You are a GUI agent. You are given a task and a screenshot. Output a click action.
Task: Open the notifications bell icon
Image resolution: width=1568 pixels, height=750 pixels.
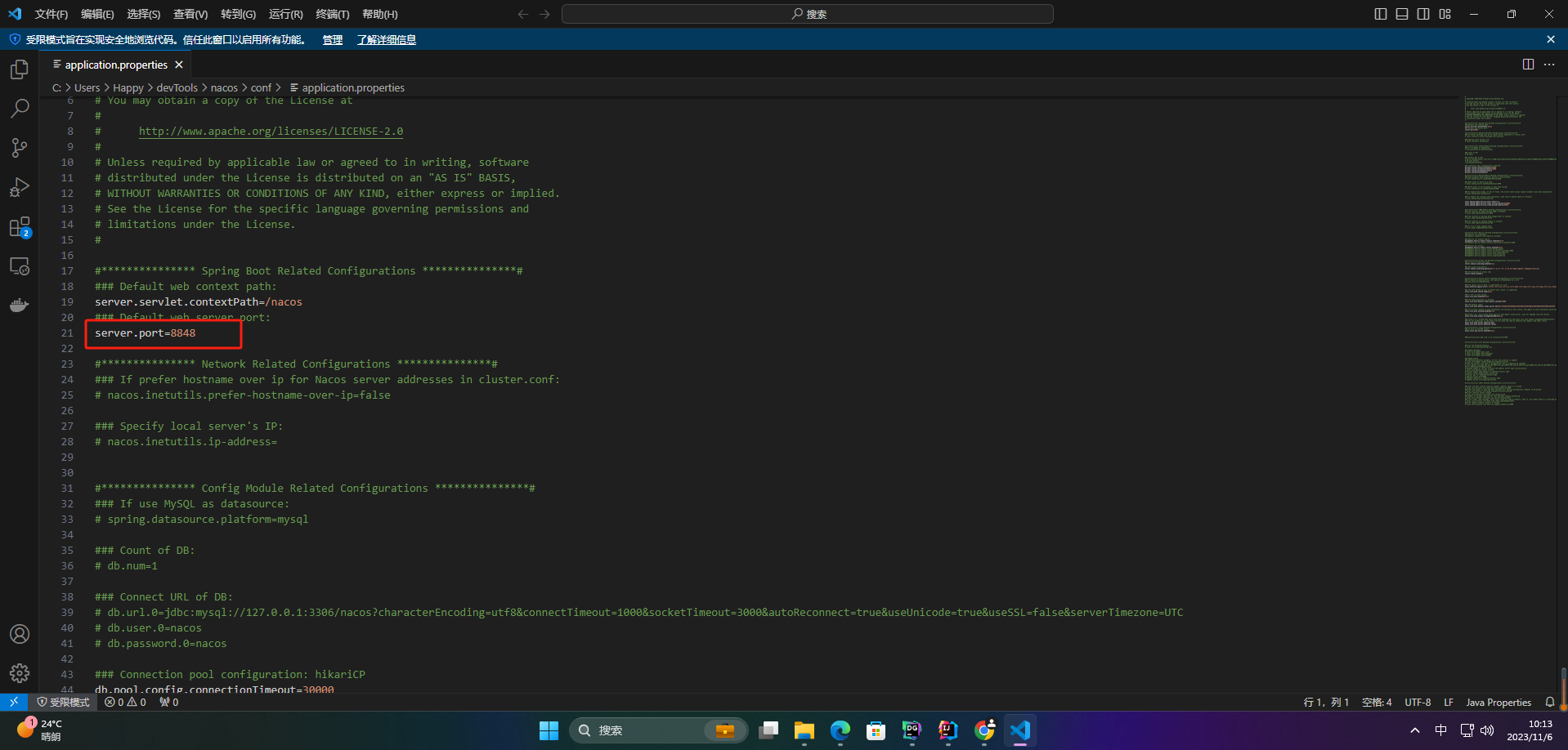(x=1550, y=702)
